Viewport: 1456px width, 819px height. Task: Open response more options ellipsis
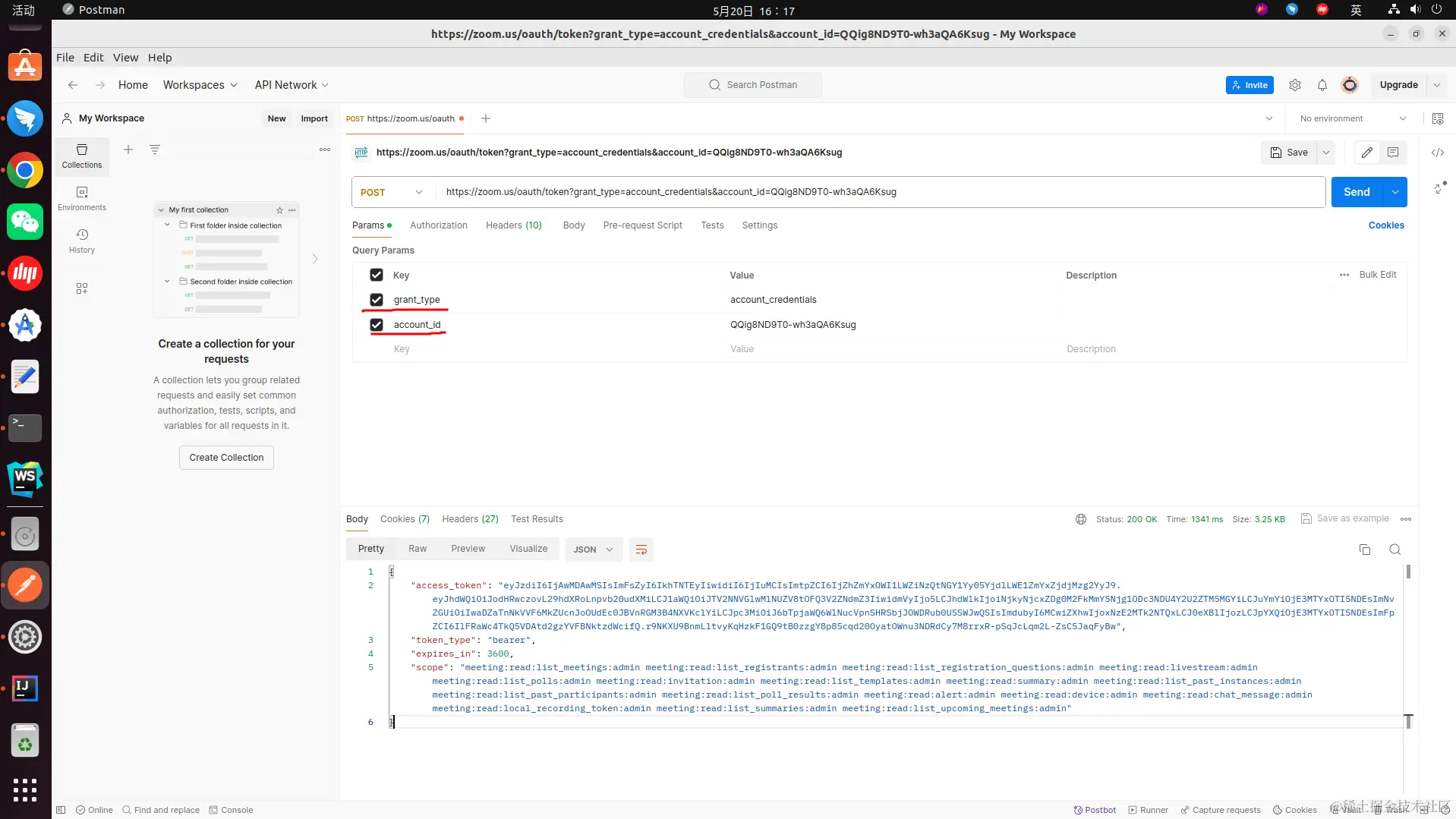(1406, 519)
